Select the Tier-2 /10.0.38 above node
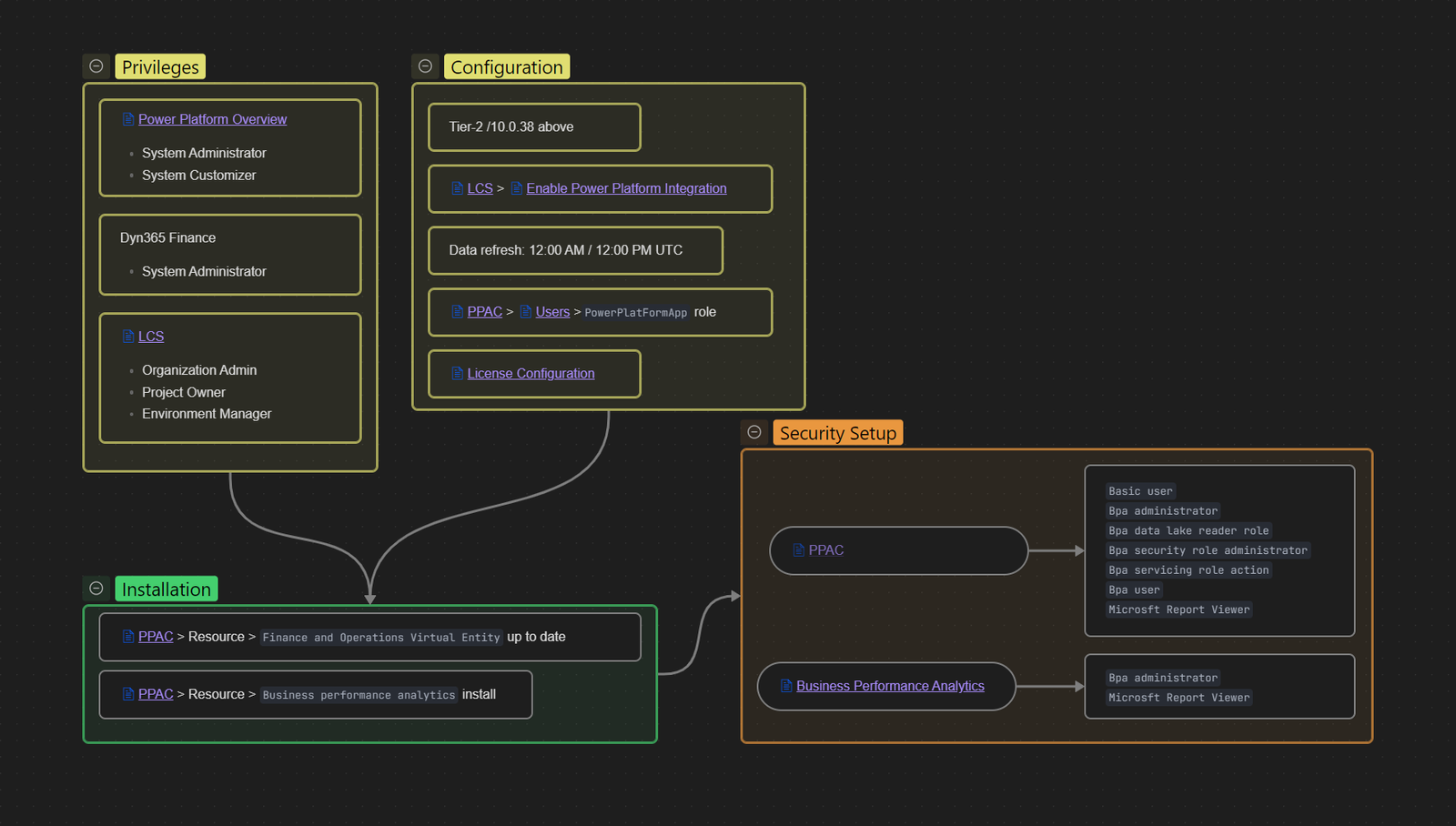 [534, 127]
